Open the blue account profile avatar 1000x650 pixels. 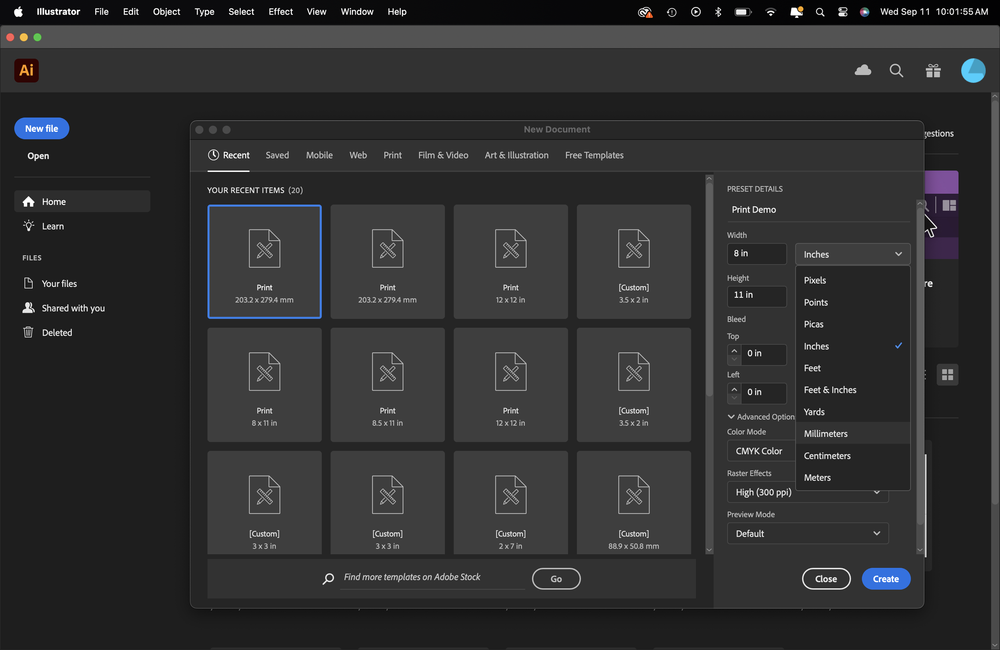(x=973, y=70)
